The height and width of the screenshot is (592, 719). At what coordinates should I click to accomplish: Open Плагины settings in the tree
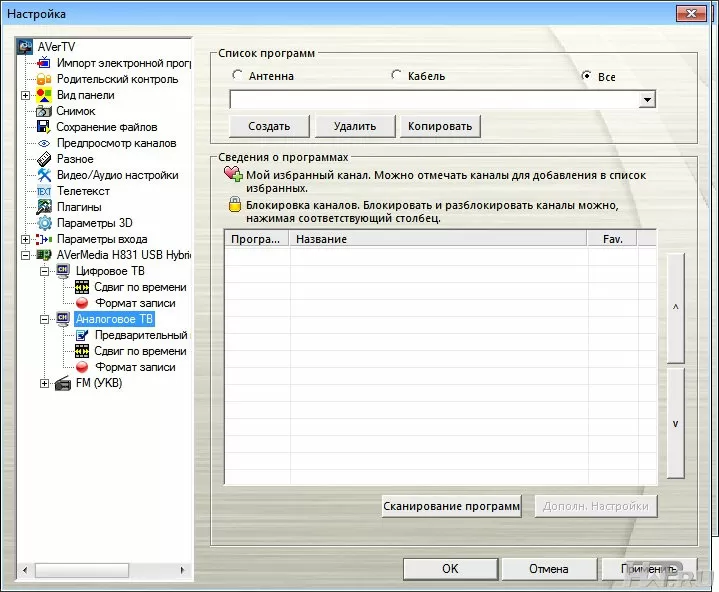[79, 207]
